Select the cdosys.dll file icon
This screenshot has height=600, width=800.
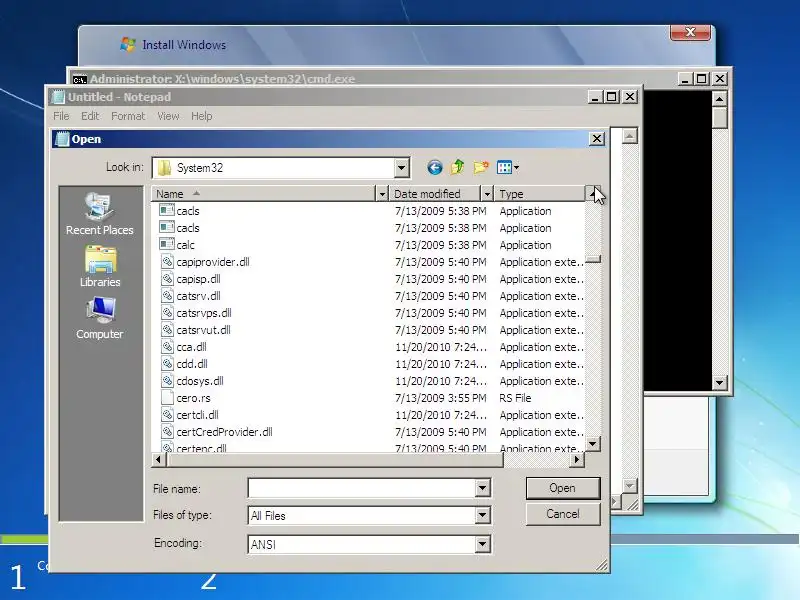[167, 381]
